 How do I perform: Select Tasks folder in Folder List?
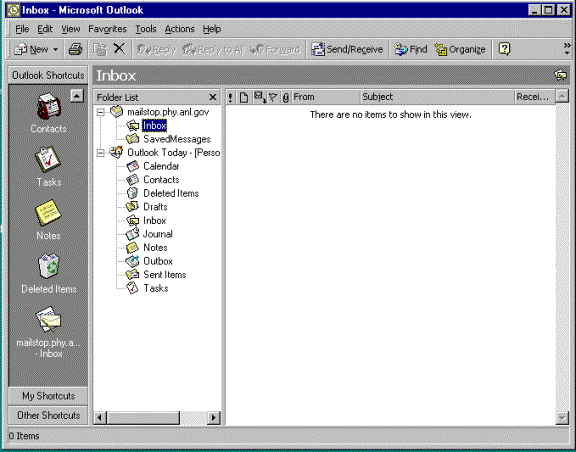(x=156, y=288)
